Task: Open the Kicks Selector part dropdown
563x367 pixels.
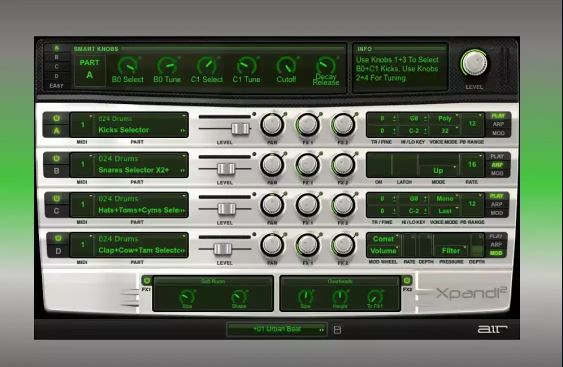Action: tap(141, 130)
